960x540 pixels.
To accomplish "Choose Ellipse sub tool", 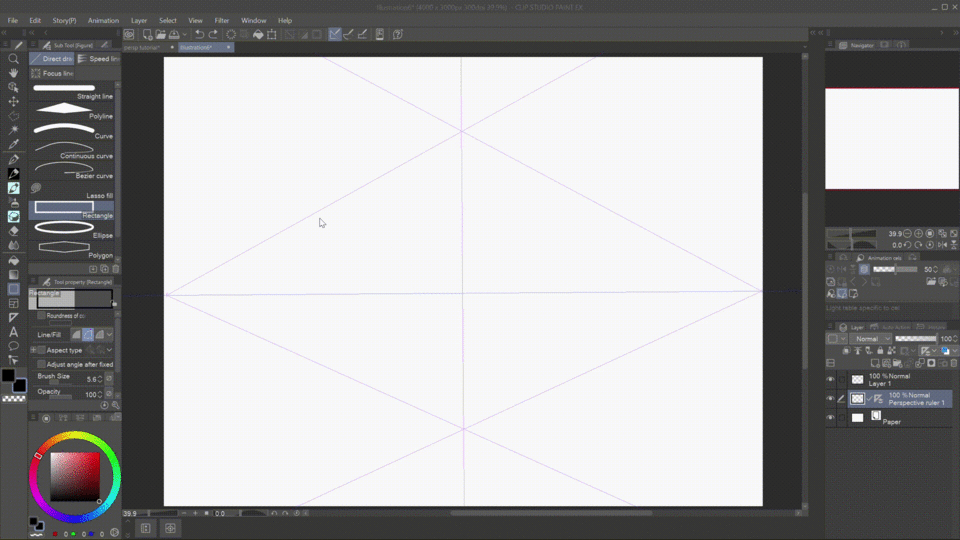I will (x=72, y=230).
